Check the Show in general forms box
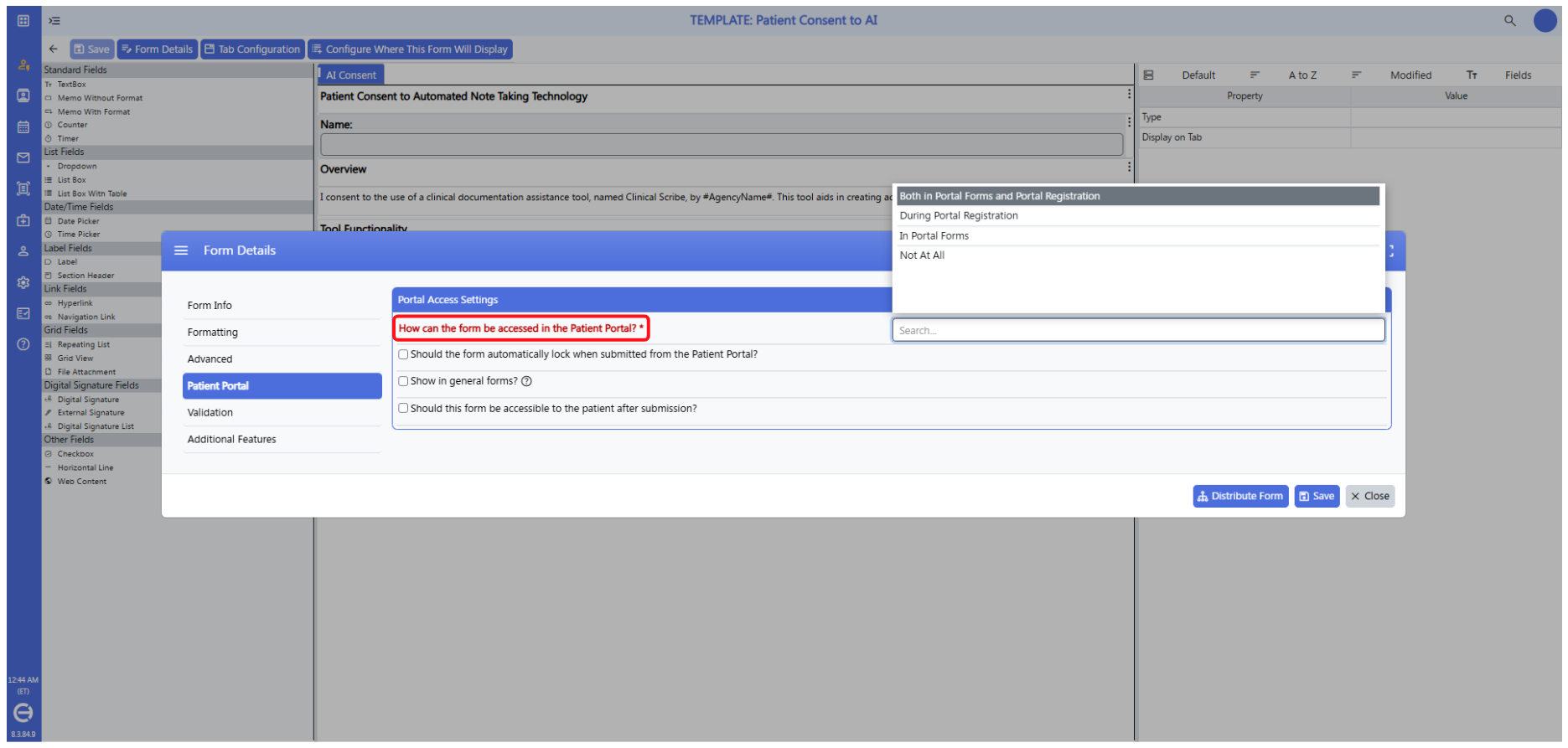 click(403, 381)
